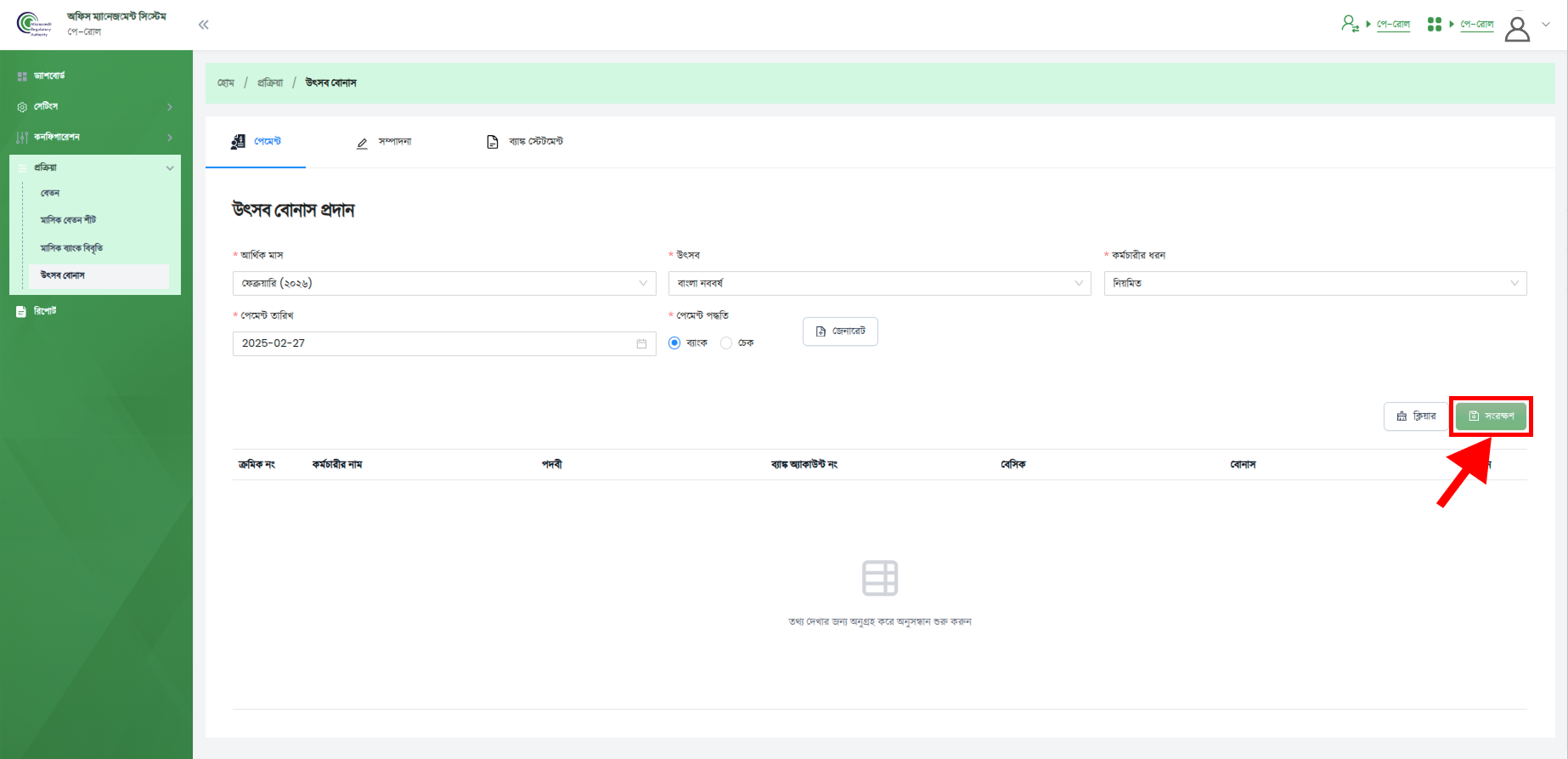Expand the সেটিংস sidebar menu

(170, 107)
